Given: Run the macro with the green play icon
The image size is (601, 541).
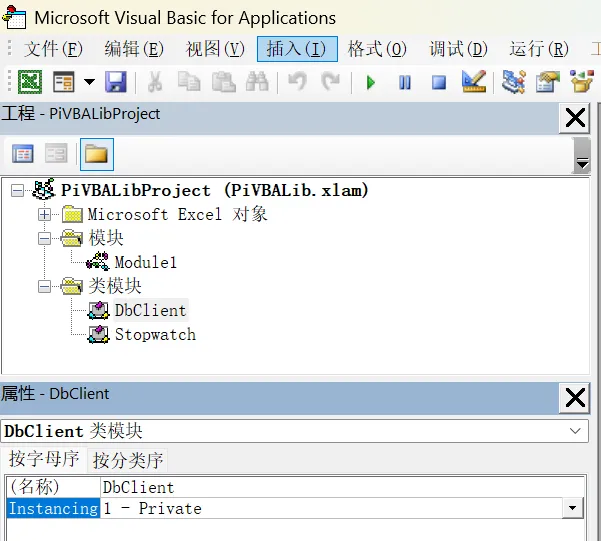Looking at the screenshot, I should pos(370,82).
